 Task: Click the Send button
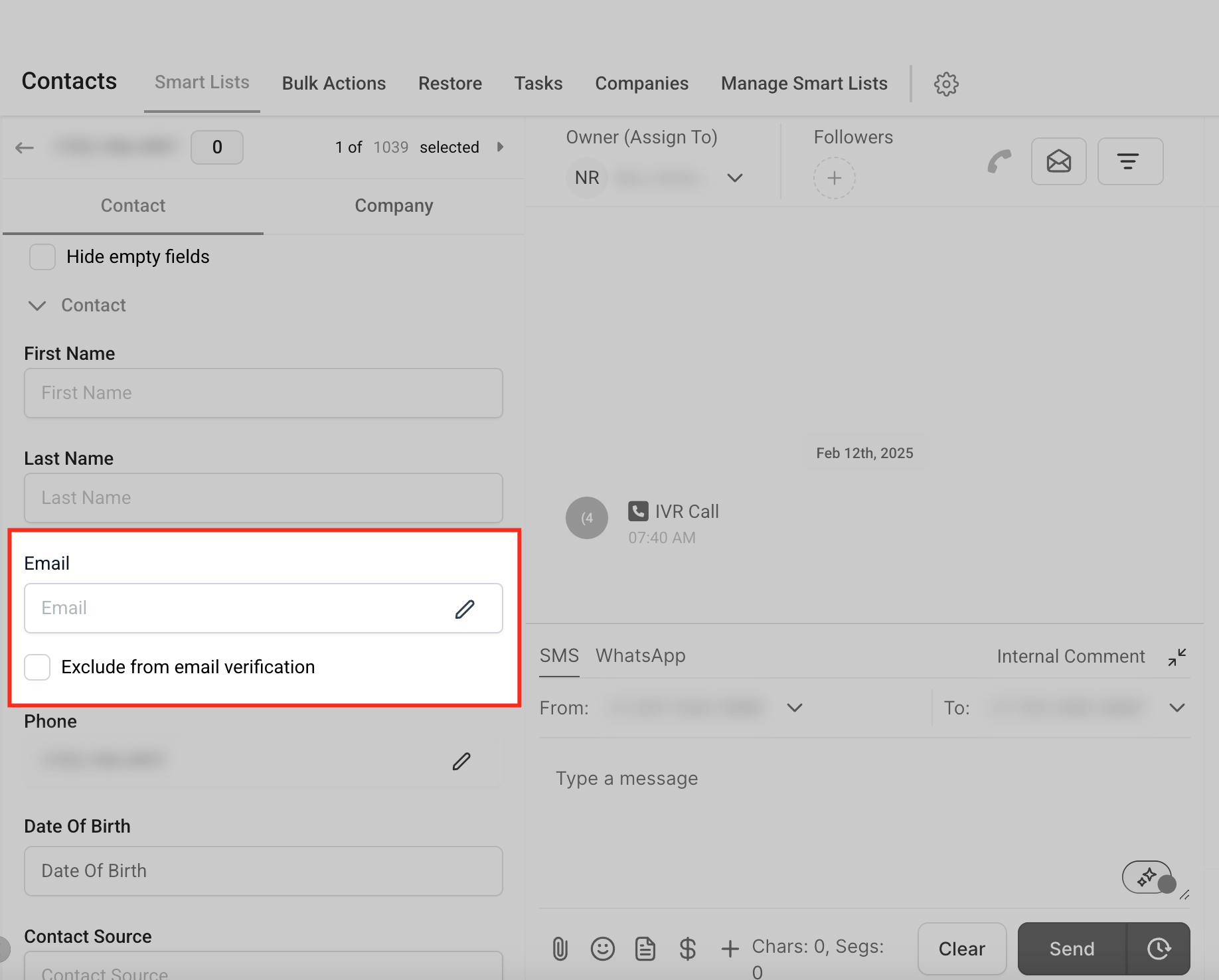(1072, 949)
